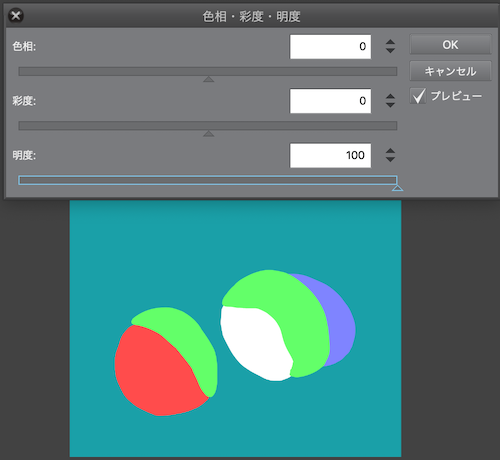
Task: Click the 色相 value input field
Action: coord(330,47)
